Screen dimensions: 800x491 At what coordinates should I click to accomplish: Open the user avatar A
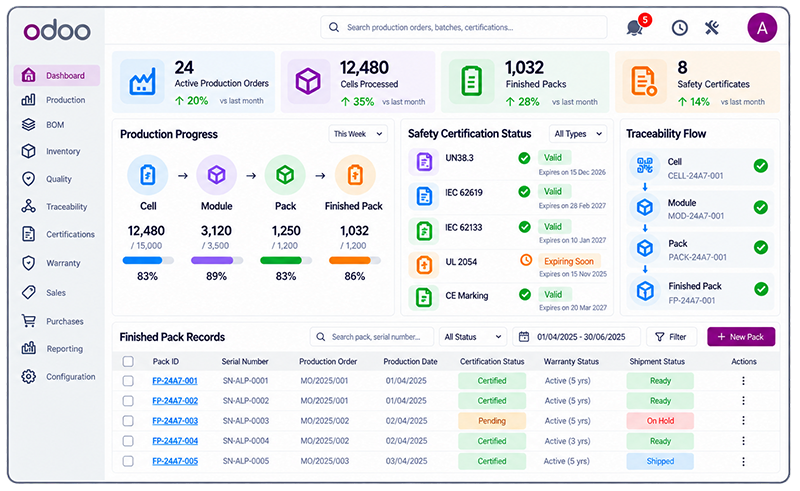[762, 28]
